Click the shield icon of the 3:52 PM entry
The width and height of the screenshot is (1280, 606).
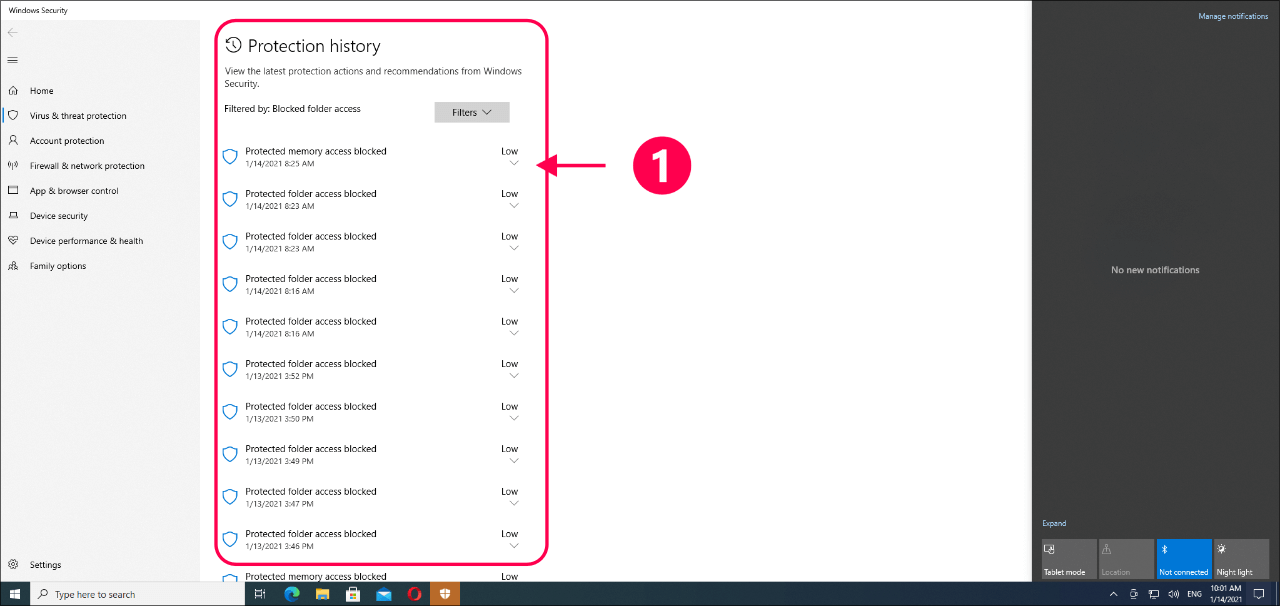coord(230,369)
